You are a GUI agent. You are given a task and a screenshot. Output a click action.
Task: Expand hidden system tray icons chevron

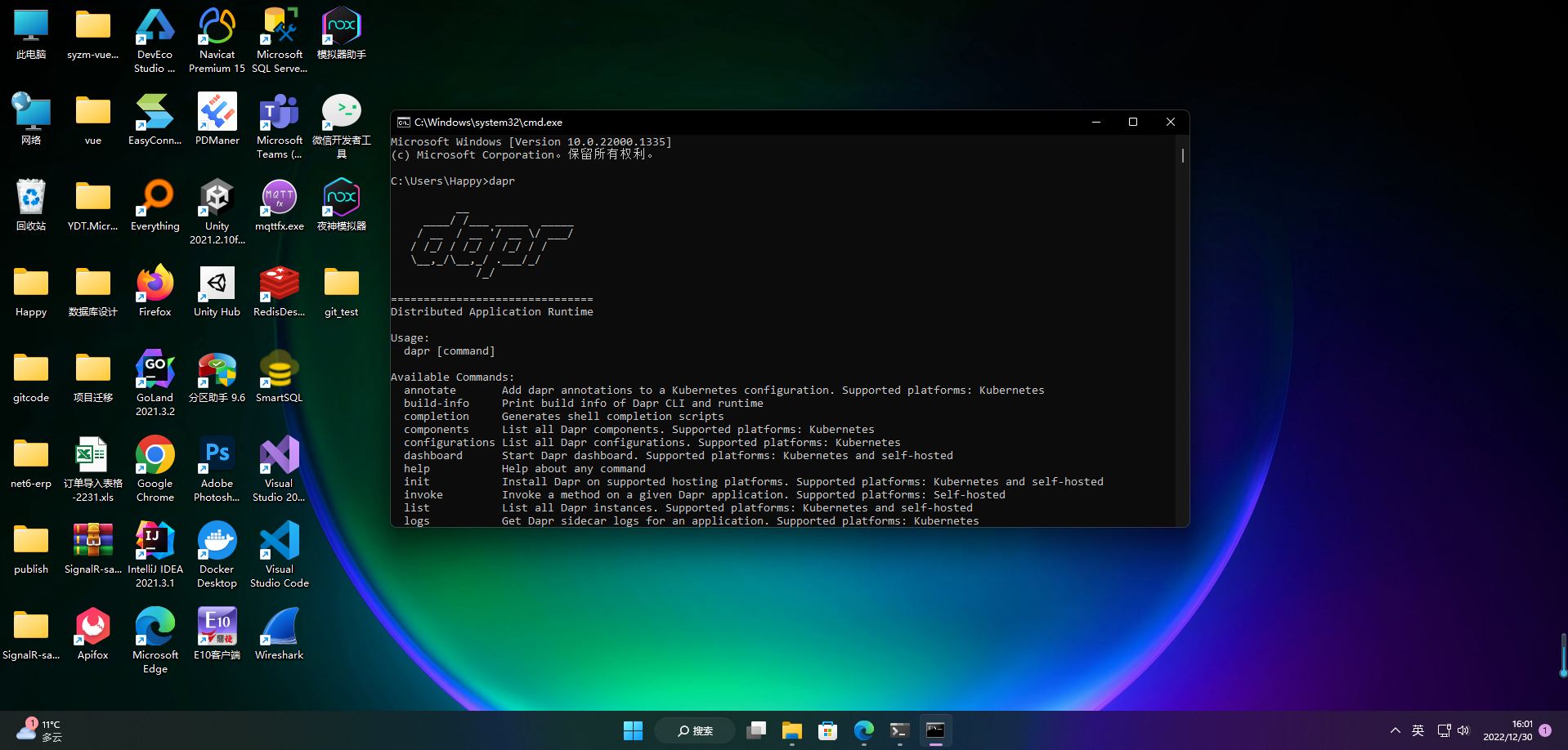point(1395,730)
